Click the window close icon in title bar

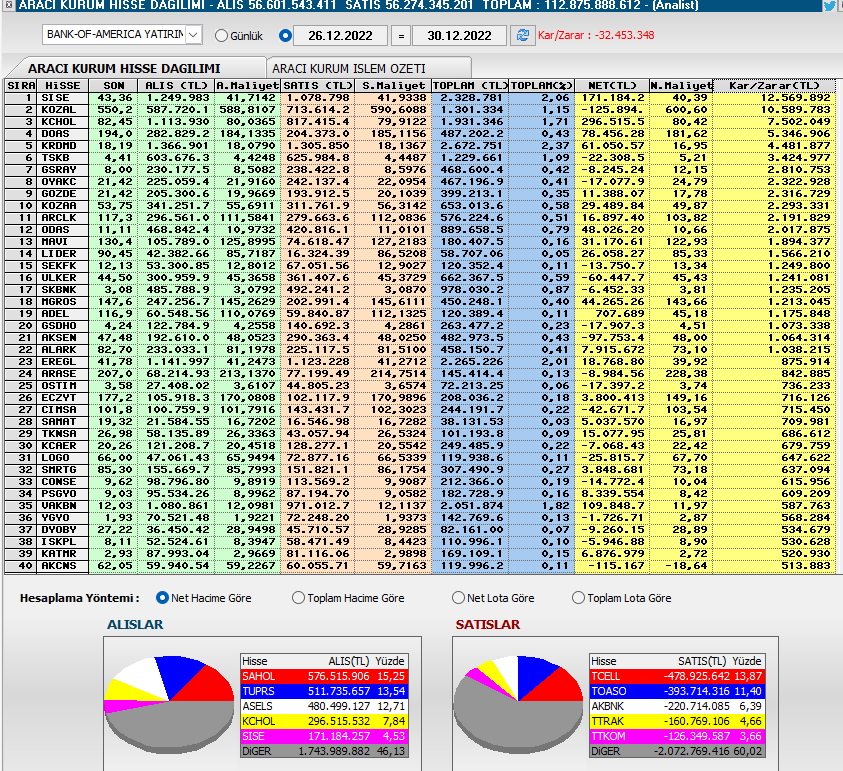click(x=9, y=5)
